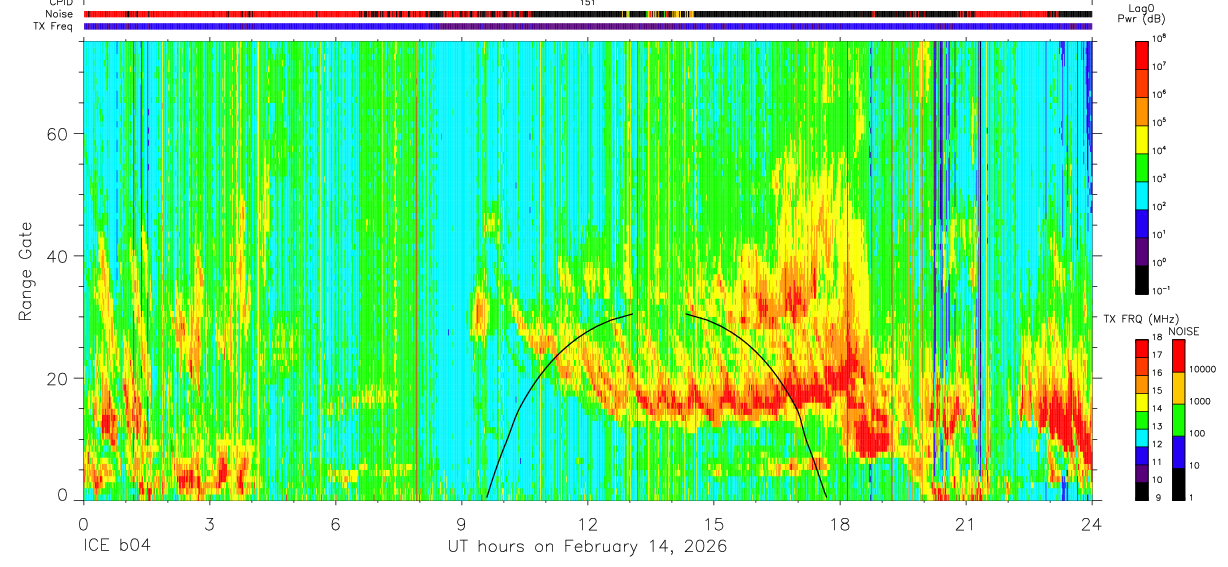Click the '21' tick on the UT hours axis
The image size is (1228, 567).
pos(966,523)
